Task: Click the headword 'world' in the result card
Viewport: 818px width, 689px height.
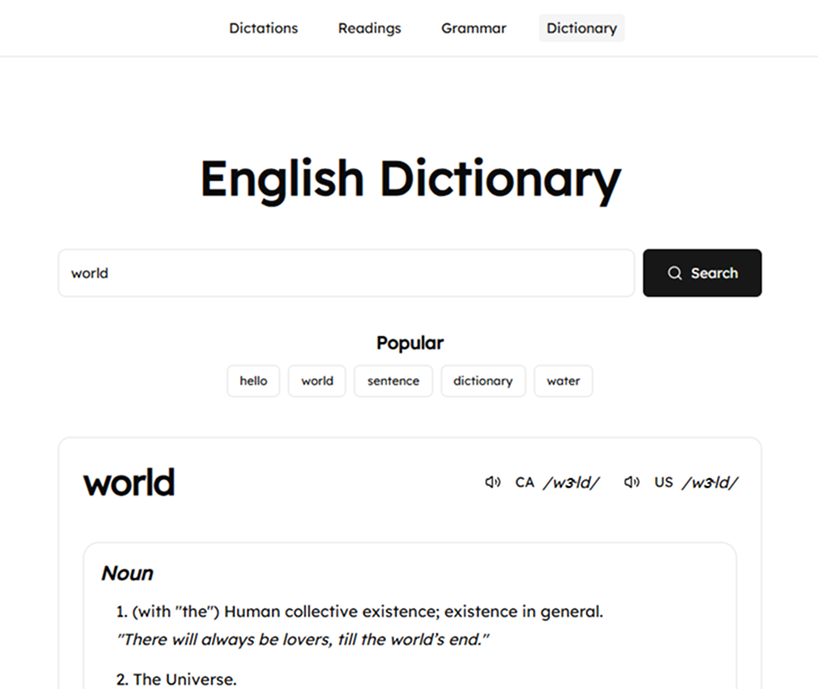Action: coord(128,482)
